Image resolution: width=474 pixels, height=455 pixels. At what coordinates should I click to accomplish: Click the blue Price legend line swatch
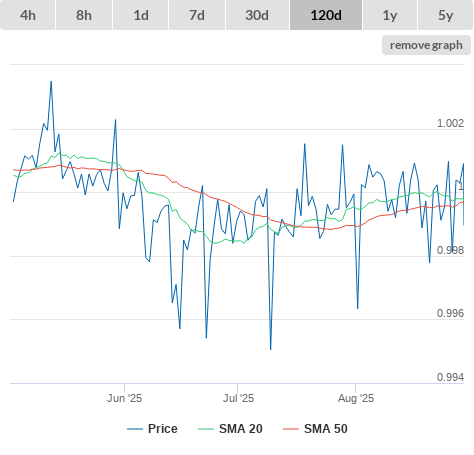135,429
